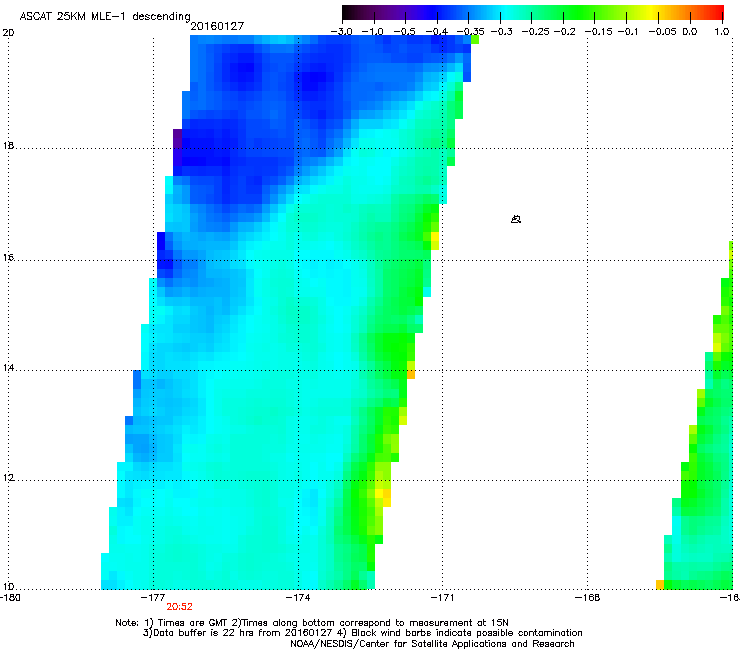Screen dimensions: 740x650
Task: Click the color bar label -3.0
Action: point(342,32)
